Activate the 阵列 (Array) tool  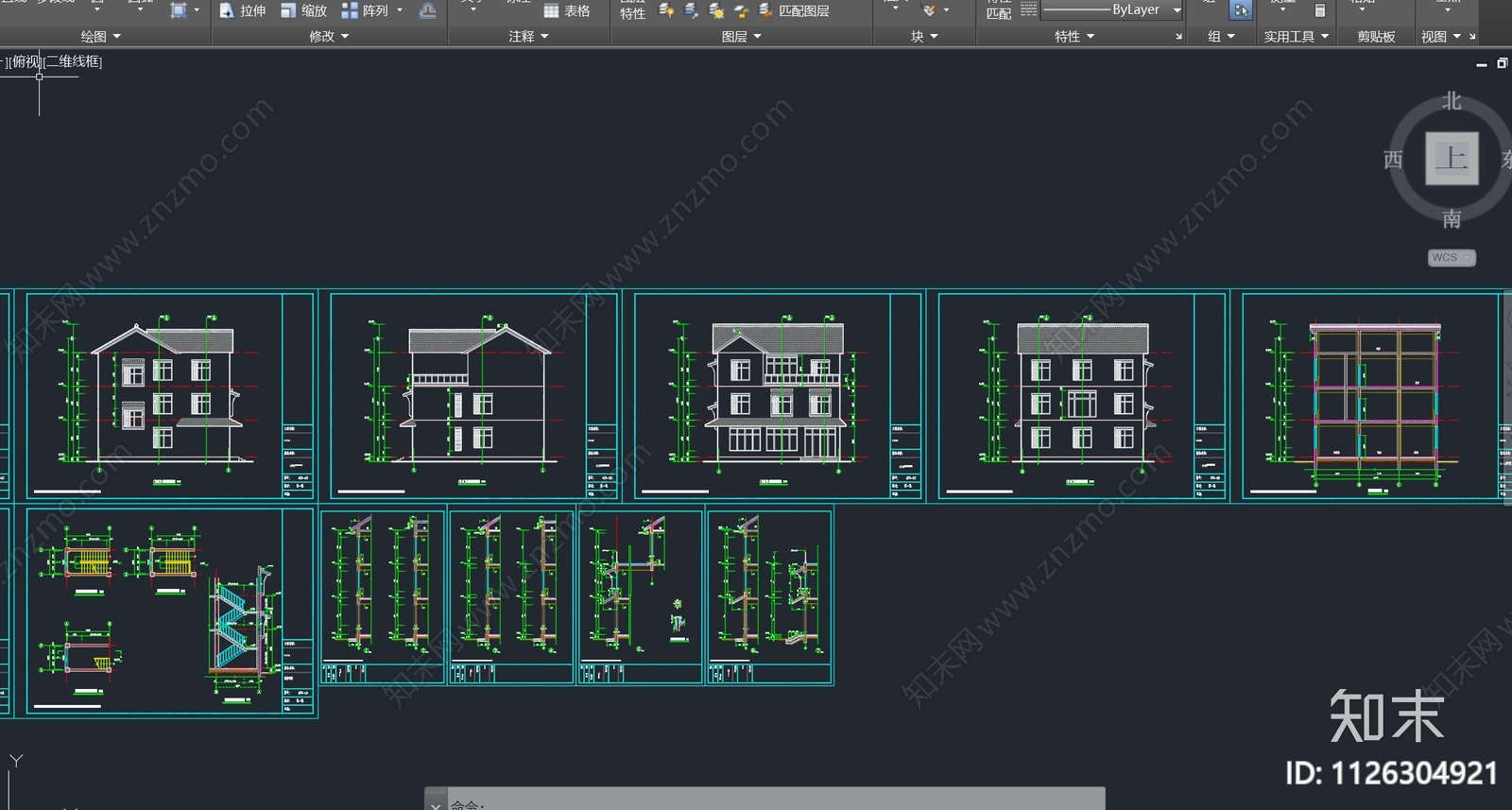click(365, 10)
